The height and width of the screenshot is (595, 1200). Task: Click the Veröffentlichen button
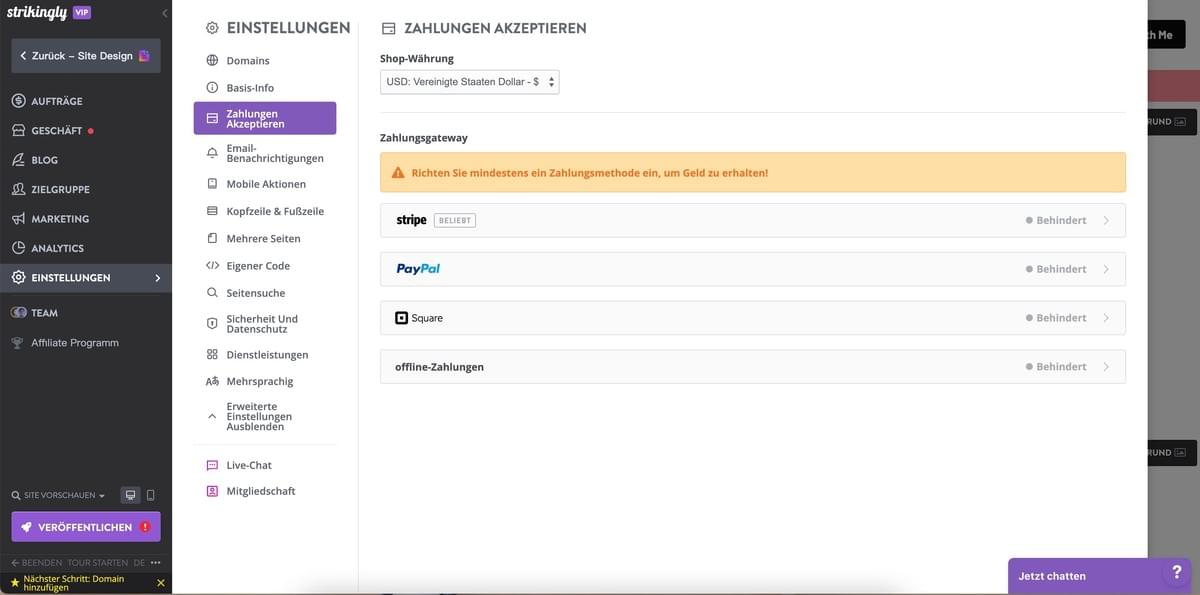pyautogui.click(x=85, y=526)
